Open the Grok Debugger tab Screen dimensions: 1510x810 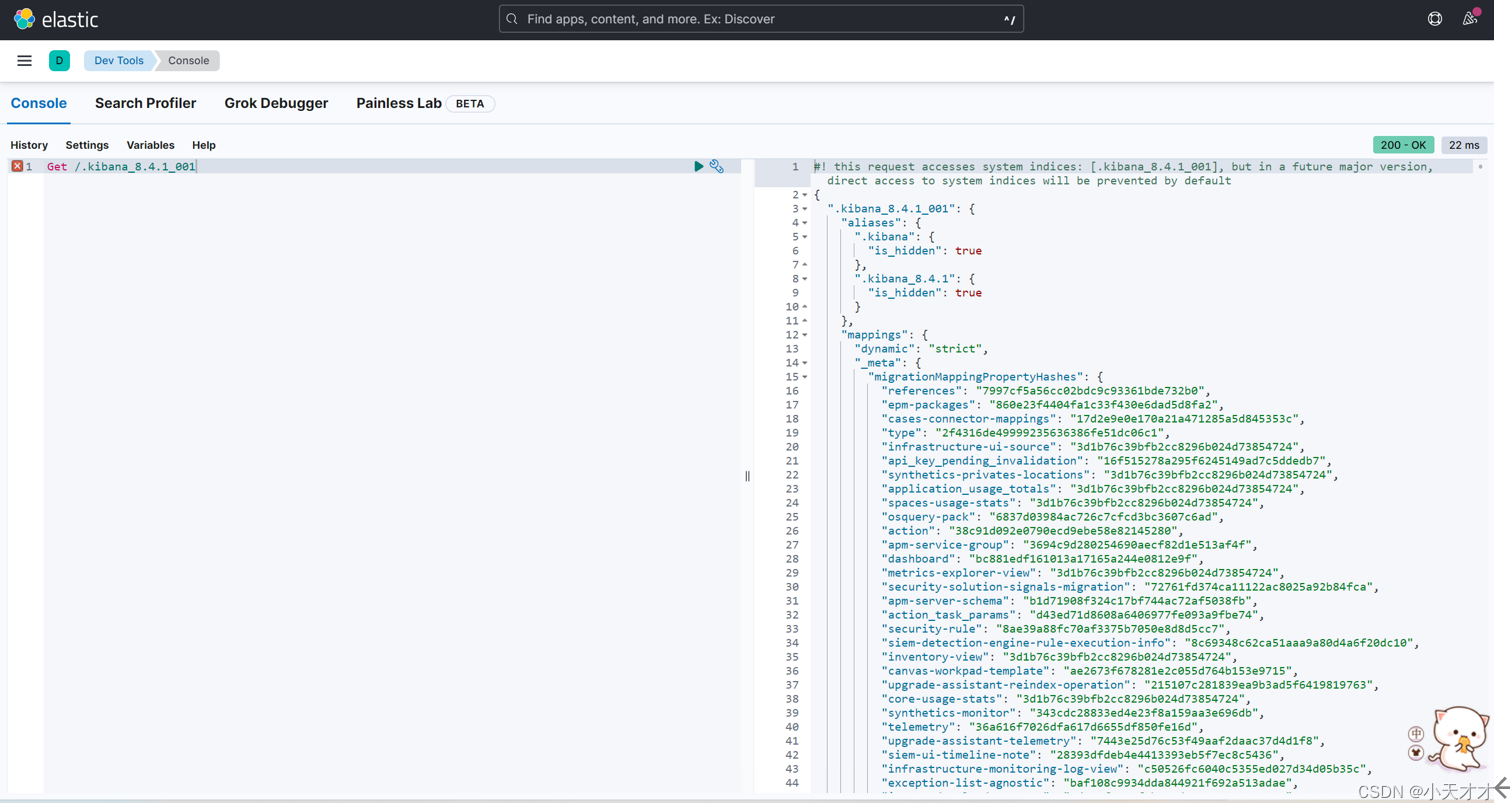click(276, 104)
